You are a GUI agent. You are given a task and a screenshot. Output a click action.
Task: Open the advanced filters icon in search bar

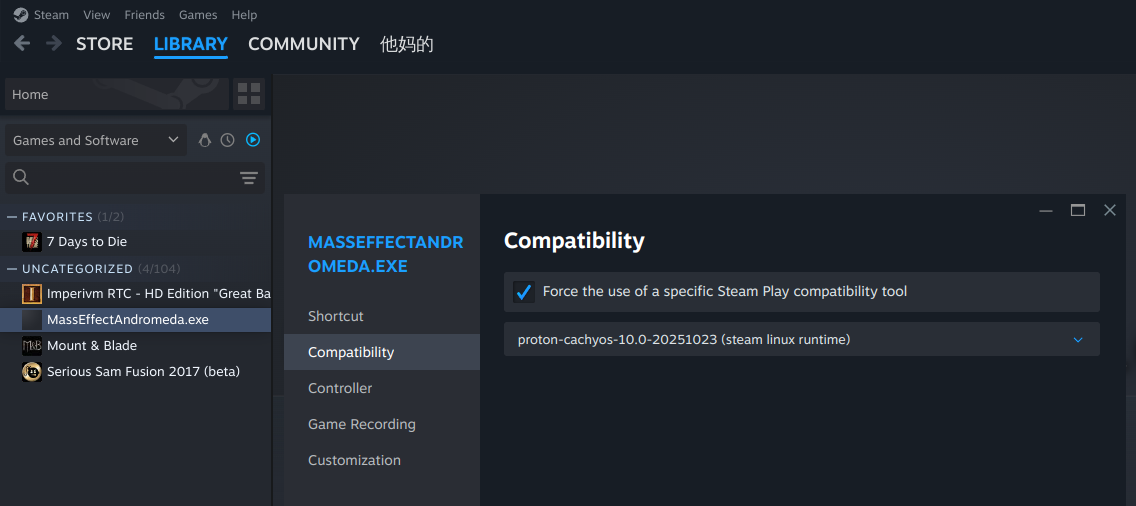click(x=249, y=178)
